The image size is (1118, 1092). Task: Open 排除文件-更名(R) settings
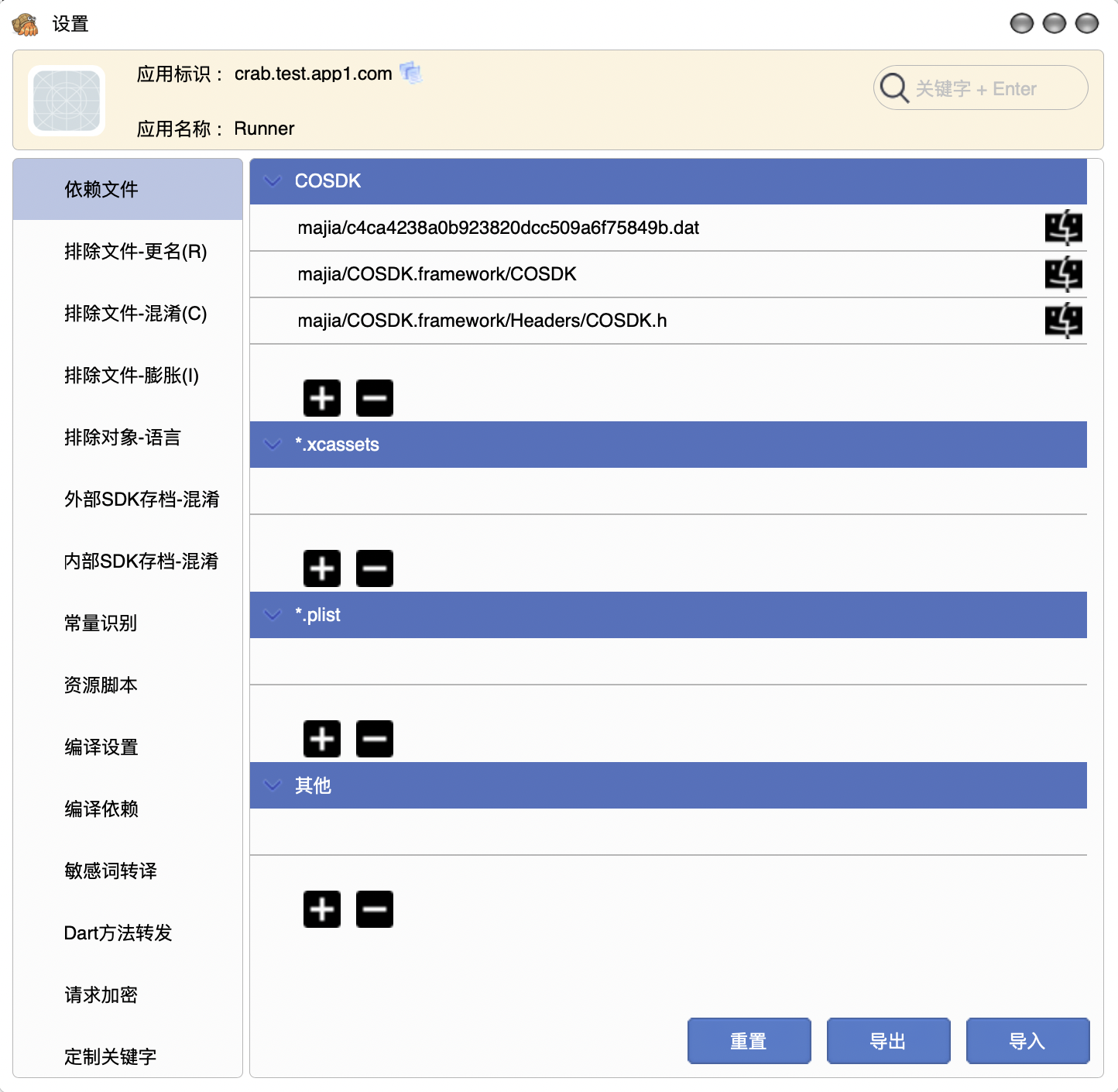(x=128, y=251)
